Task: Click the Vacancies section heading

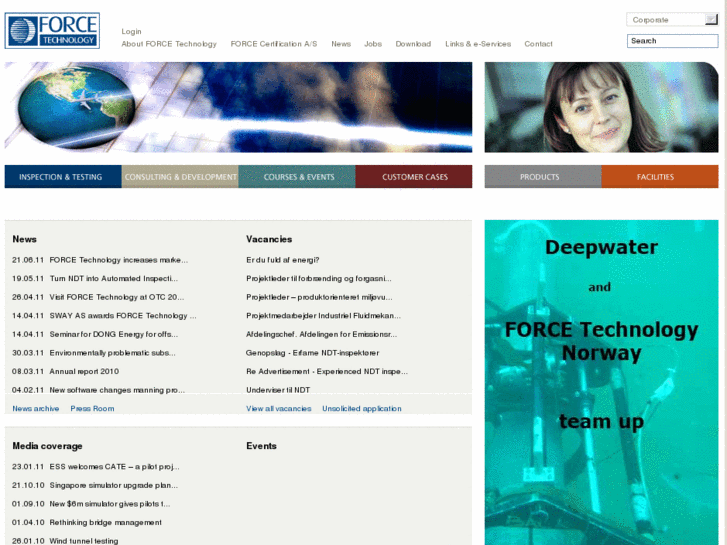Action: click(269, 239)
